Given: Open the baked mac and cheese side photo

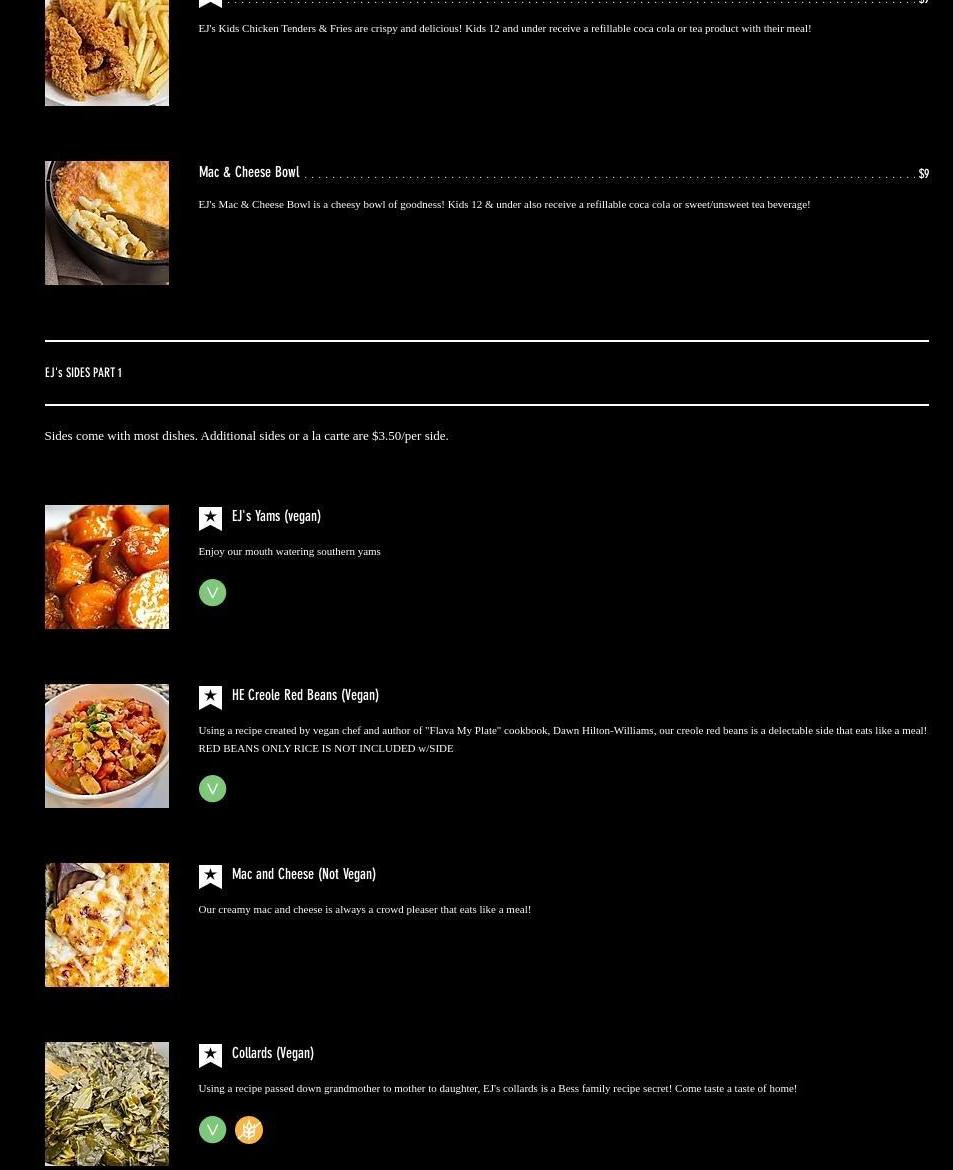Looking at the screenshot, I should pyautogui.click(x=107, y=925).
